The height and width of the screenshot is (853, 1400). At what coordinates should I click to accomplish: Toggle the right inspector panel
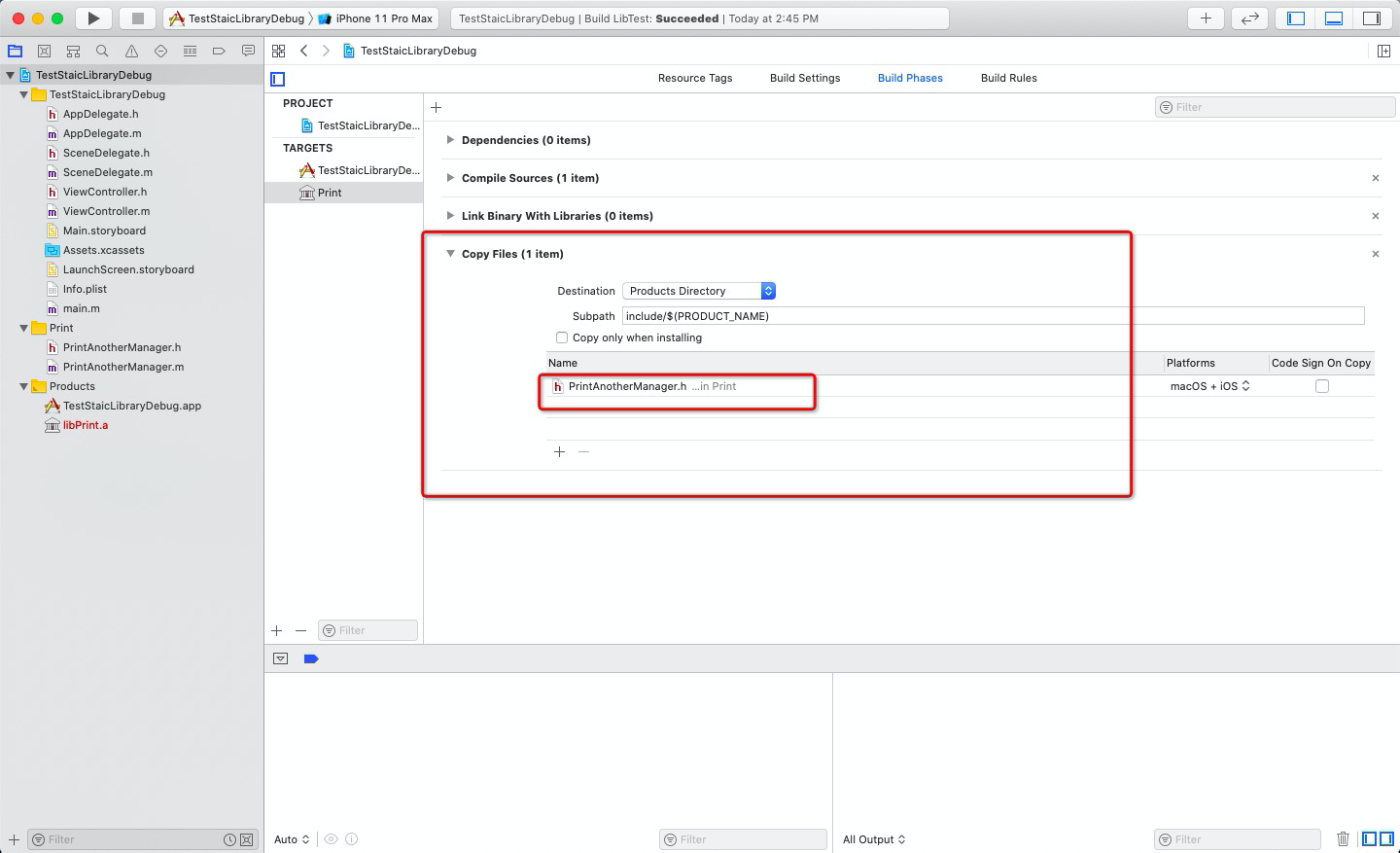[x=1372, y=18]
